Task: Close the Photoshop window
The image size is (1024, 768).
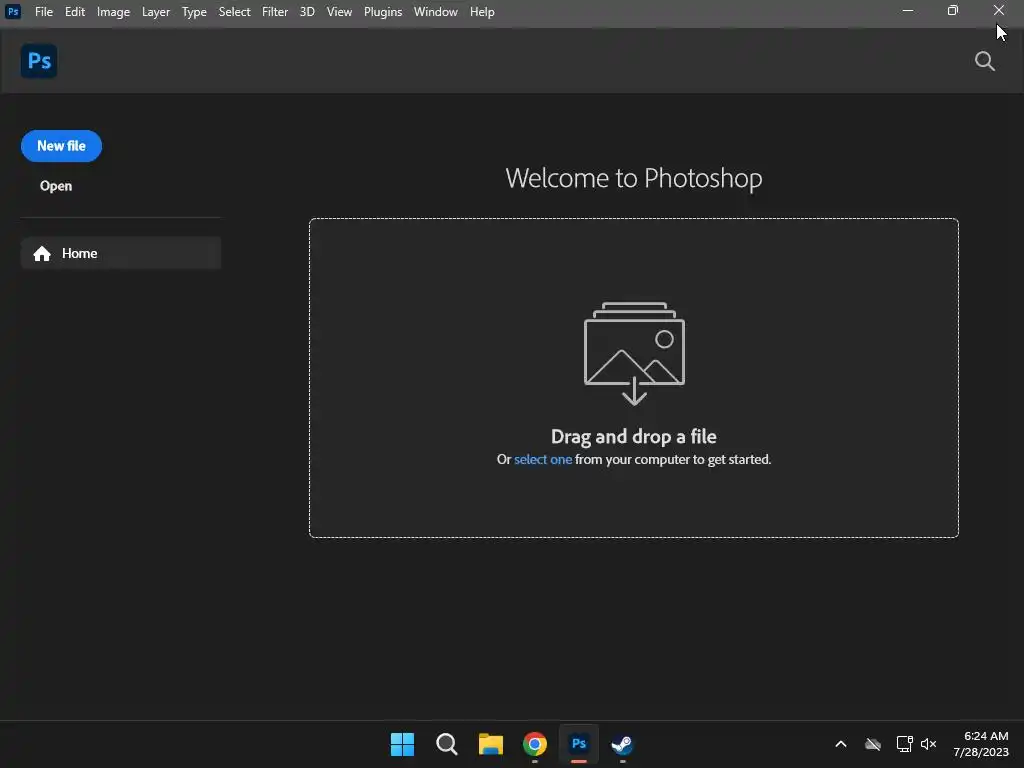Action: pos(999,10)
